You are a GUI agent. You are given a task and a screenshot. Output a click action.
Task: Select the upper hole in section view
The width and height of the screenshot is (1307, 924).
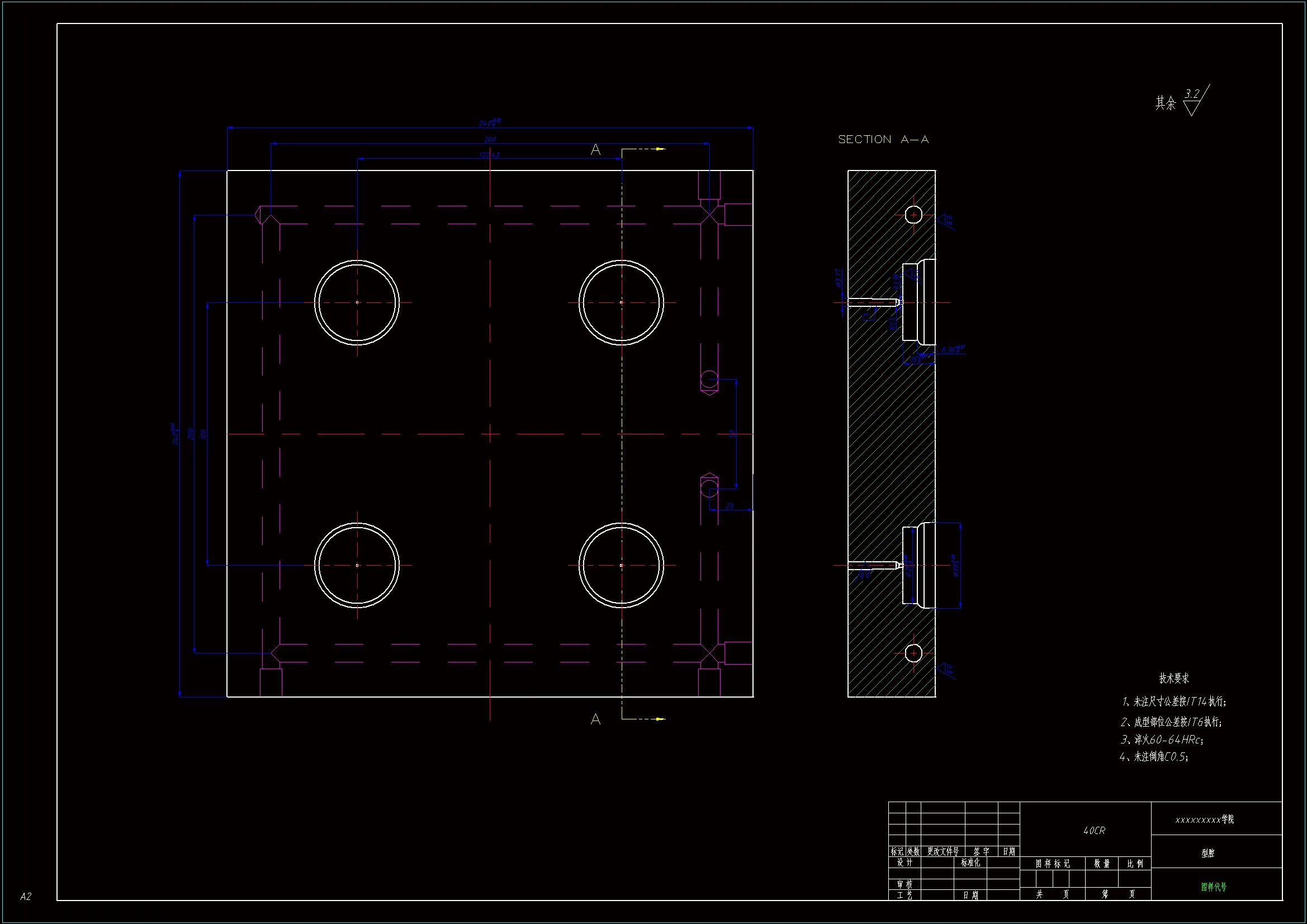tap(913, 215)
